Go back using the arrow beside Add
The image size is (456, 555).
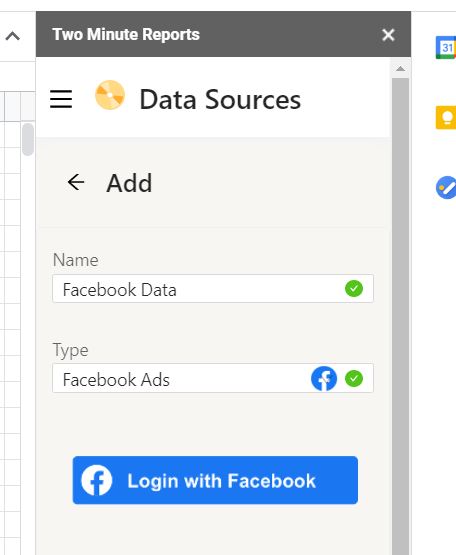click(76, 183)
